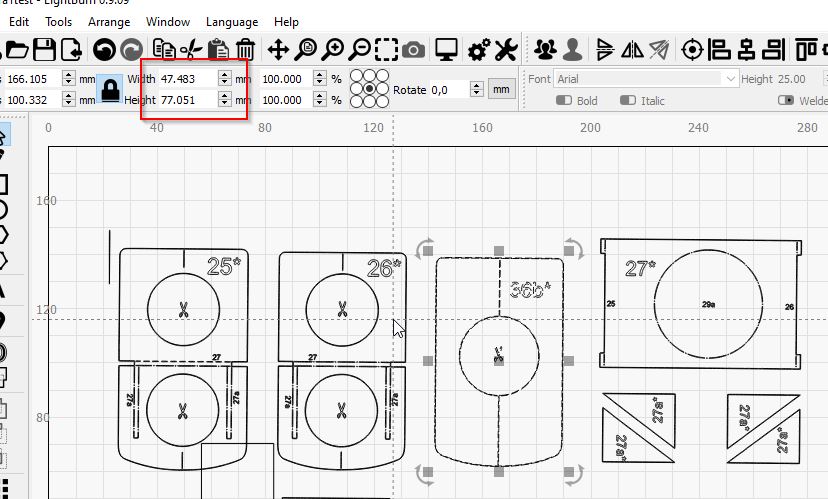Viewport: 828px width, 499px height.
Task: Open the Arrange menu
Action: [109, 21]
